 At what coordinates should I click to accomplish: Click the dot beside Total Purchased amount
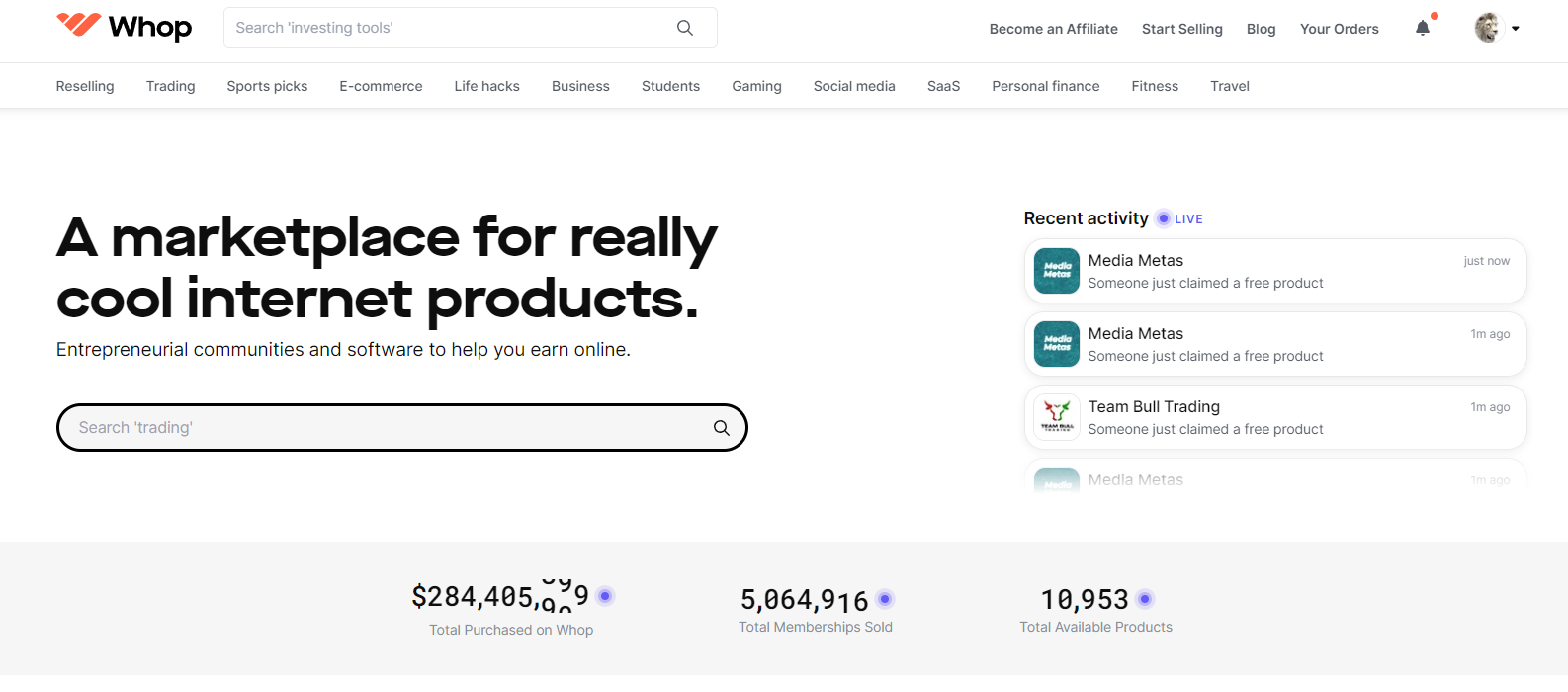tap(605, 596)
